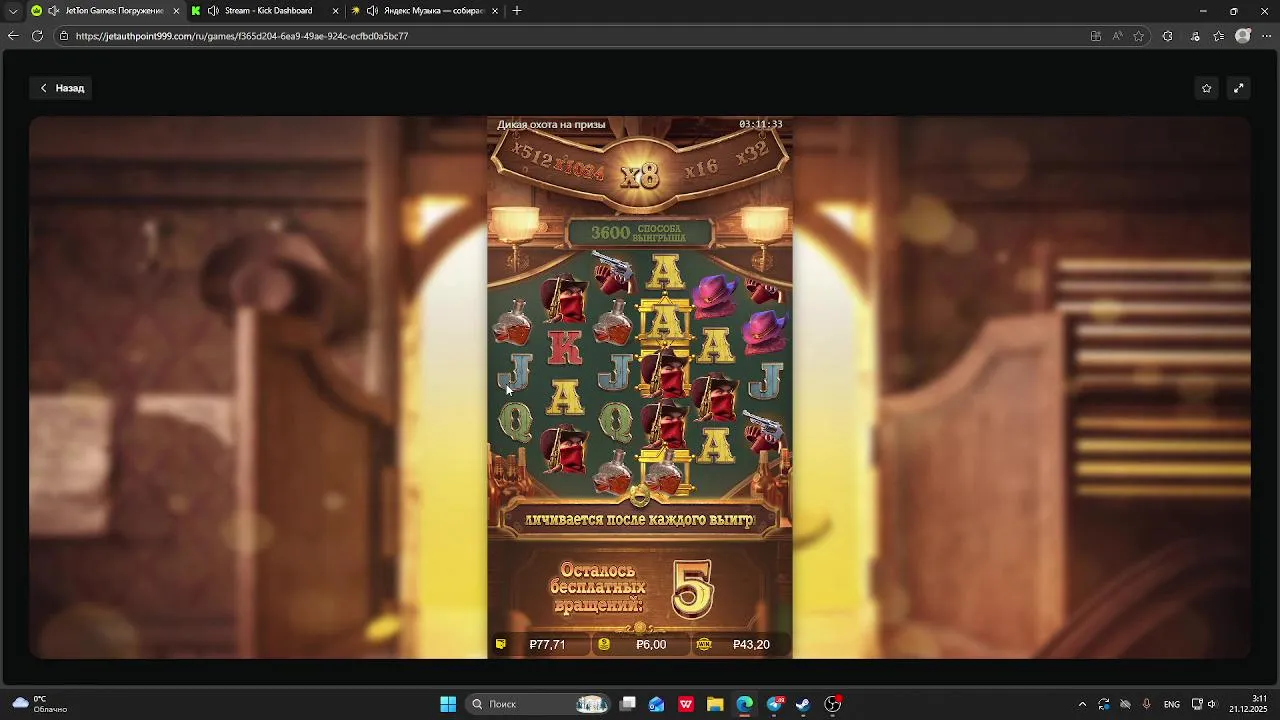1280x720 pixels.
Task: Click the red K symbol on reels
Action: [565, 347]
